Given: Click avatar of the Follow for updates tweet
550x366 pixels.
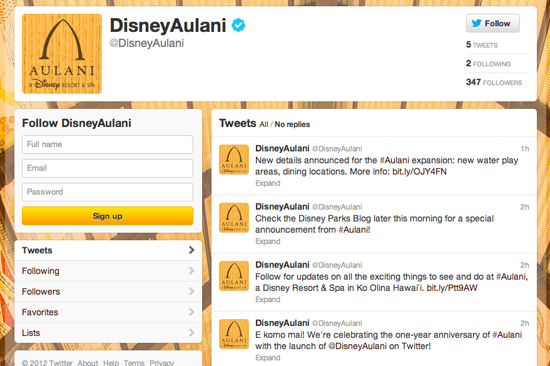Looking at the screenshot, I should (234, 276).
